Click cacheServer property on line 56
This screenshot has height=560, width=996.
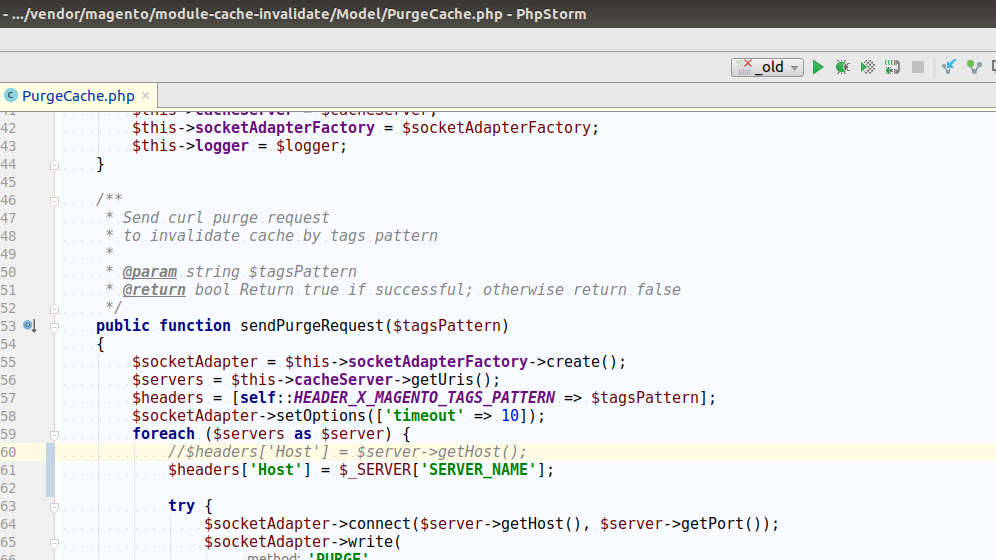(x=343, y=380)
